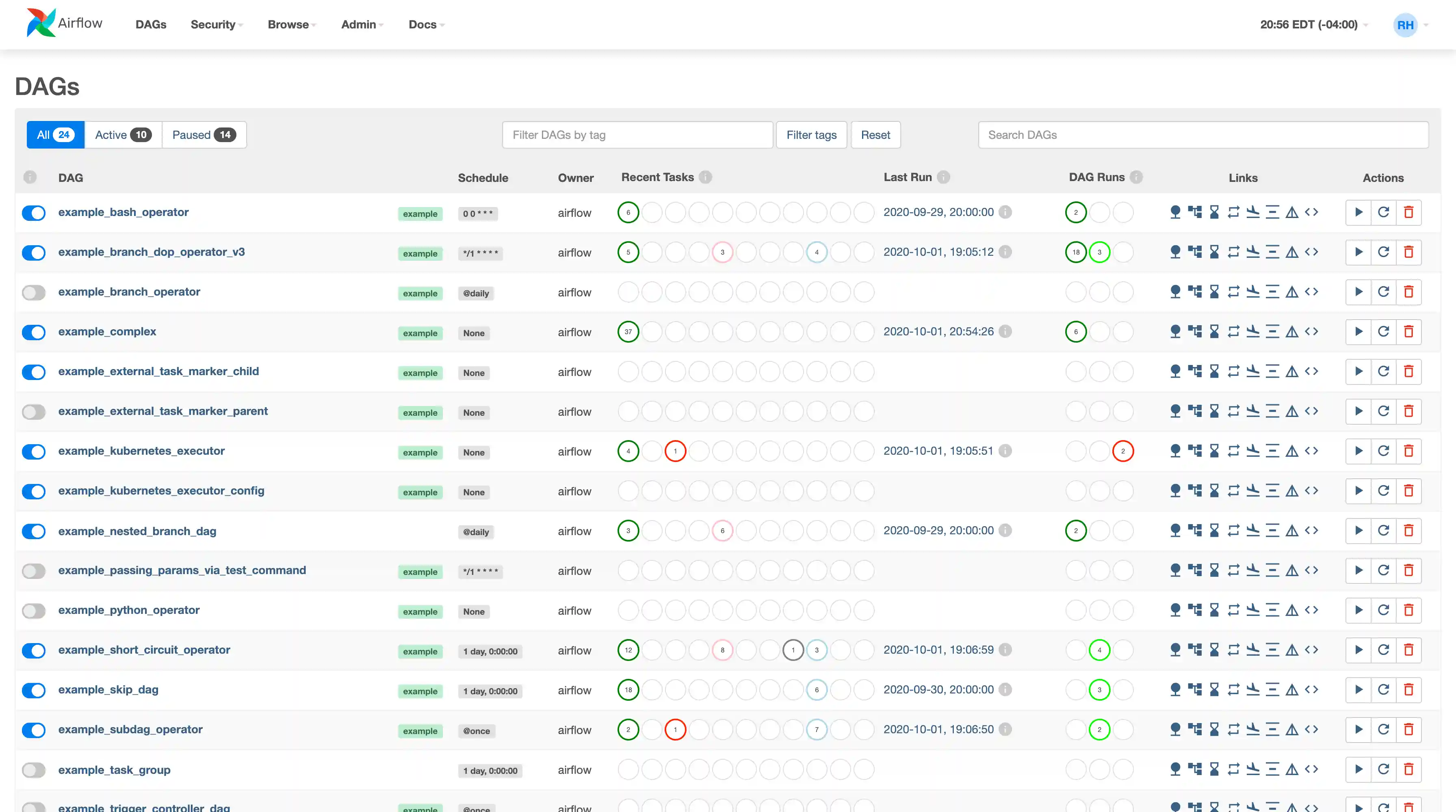Viewport: 1456px width, 812px height.
Task: Switch to the Paused 14 tab
Action: pos(204,135)
